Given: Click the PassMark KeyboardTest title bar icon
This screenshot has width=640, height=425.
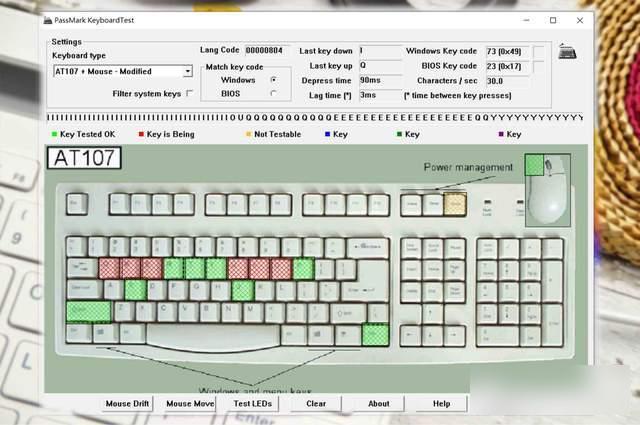Looking at the screenshot, I should [x=48, y=20].
